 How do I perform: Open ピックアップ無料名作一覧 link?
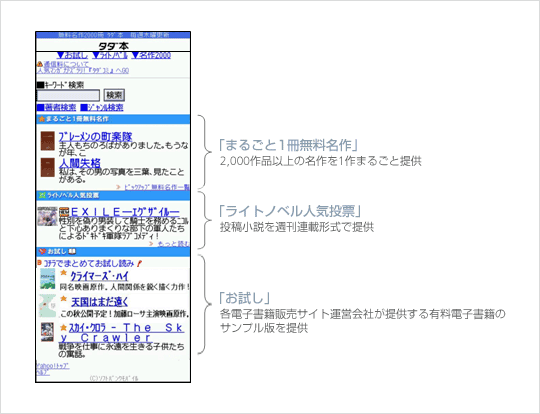click(157, 187)
